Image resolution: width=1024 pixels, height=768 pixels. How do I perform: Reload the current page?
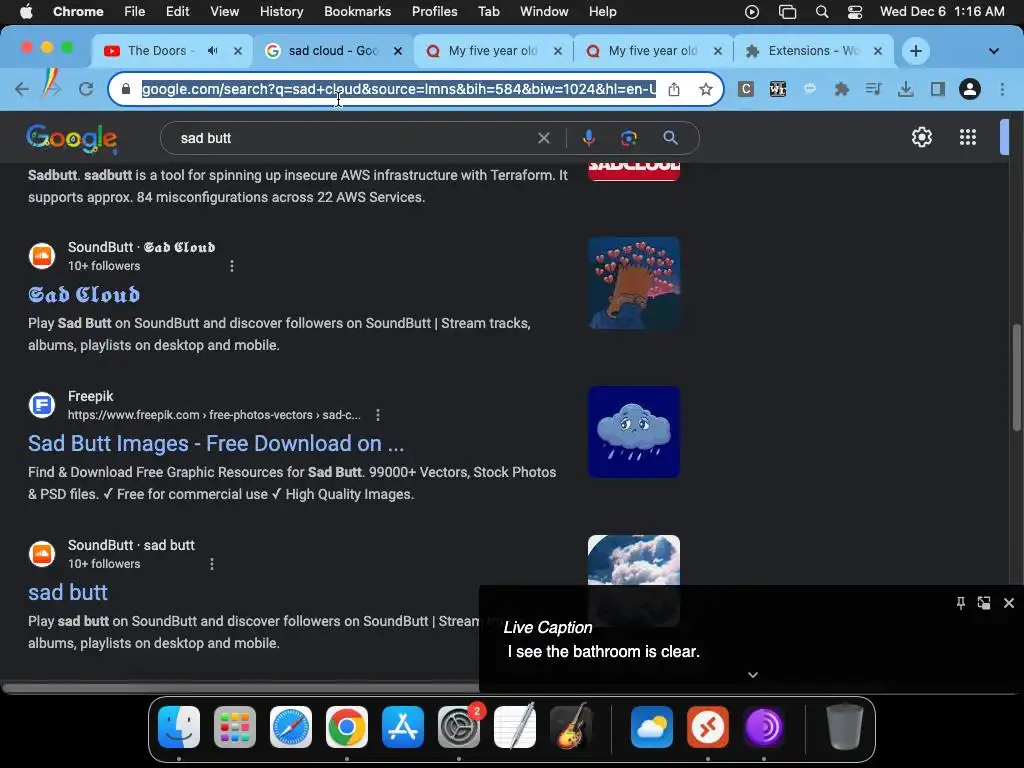86,89
